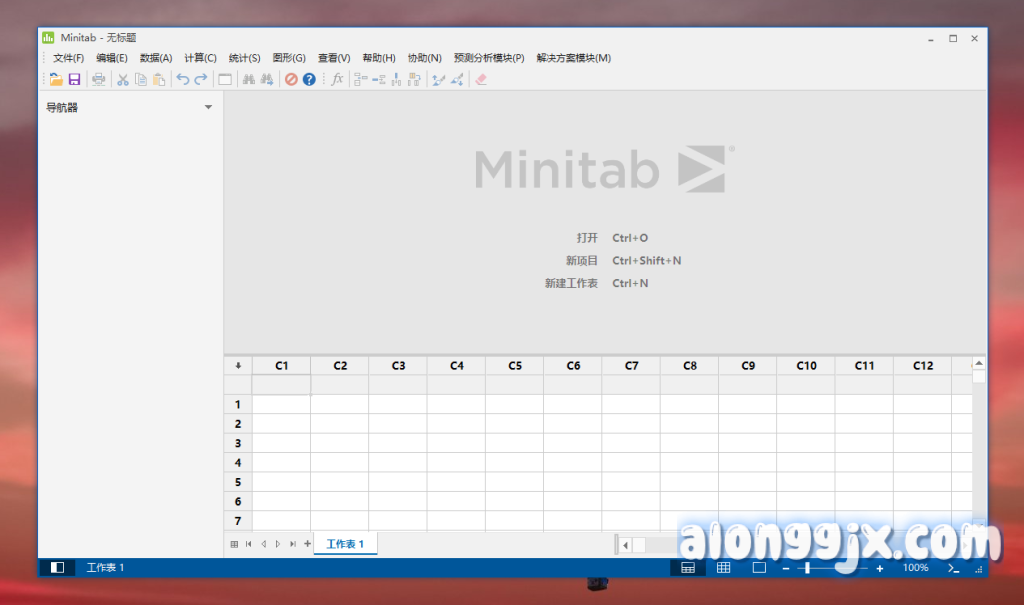Click the C5 column header

coord(514,366)
